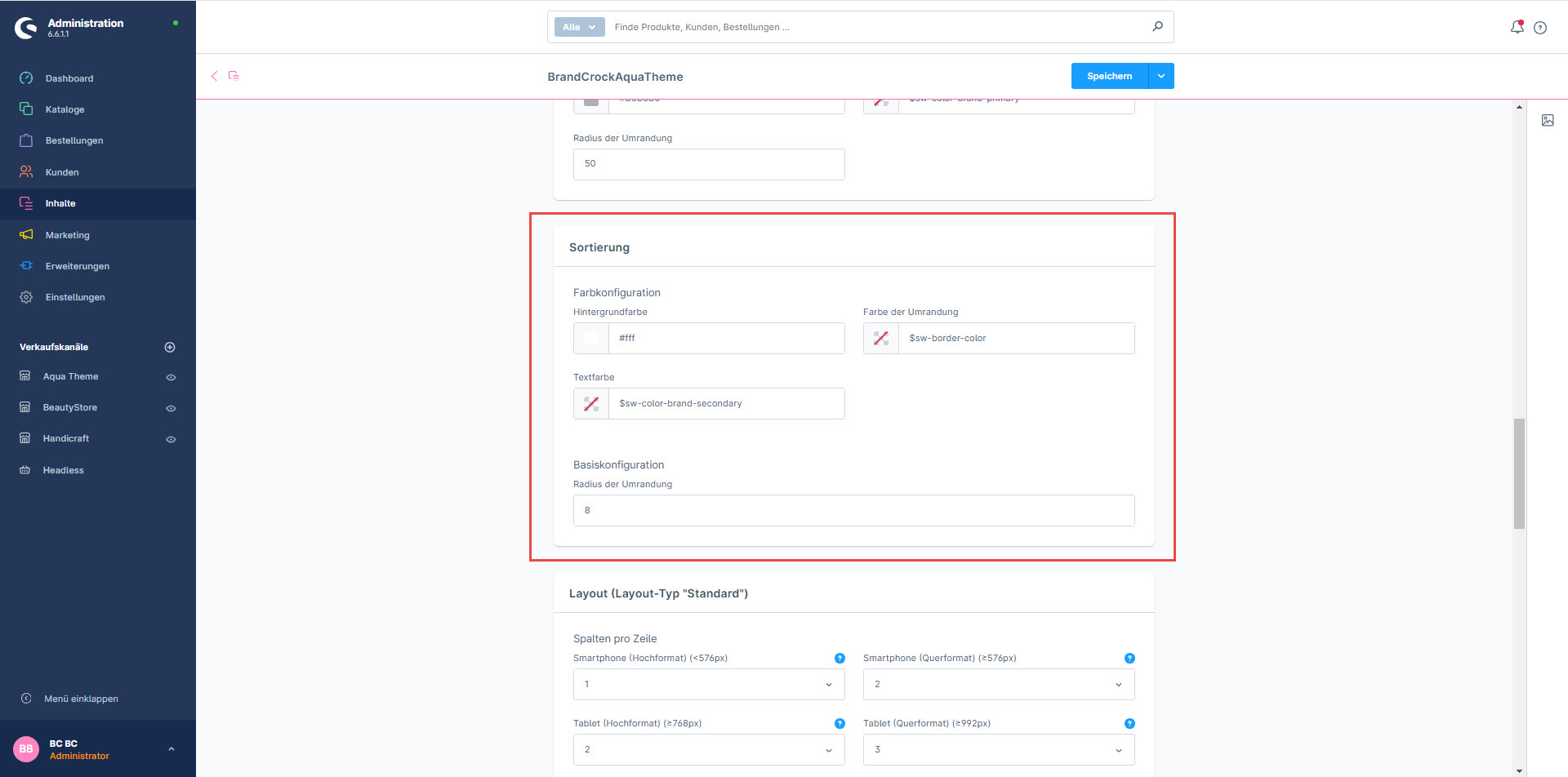Open Einstellungen in the sidebar
Image resolution: width=1568 pixels, height=777 pixels.
[75, 298]
